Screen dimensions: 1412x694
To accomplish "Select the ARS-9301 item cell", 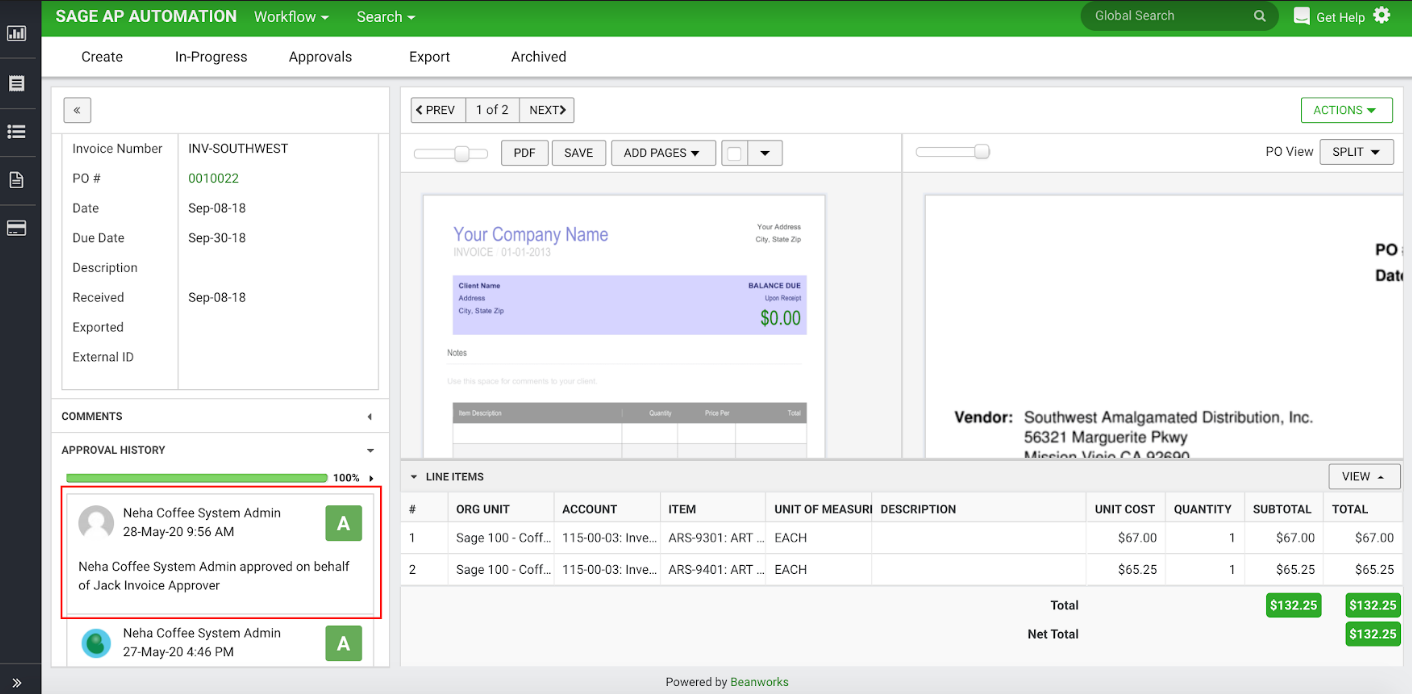I will [713, 538].
